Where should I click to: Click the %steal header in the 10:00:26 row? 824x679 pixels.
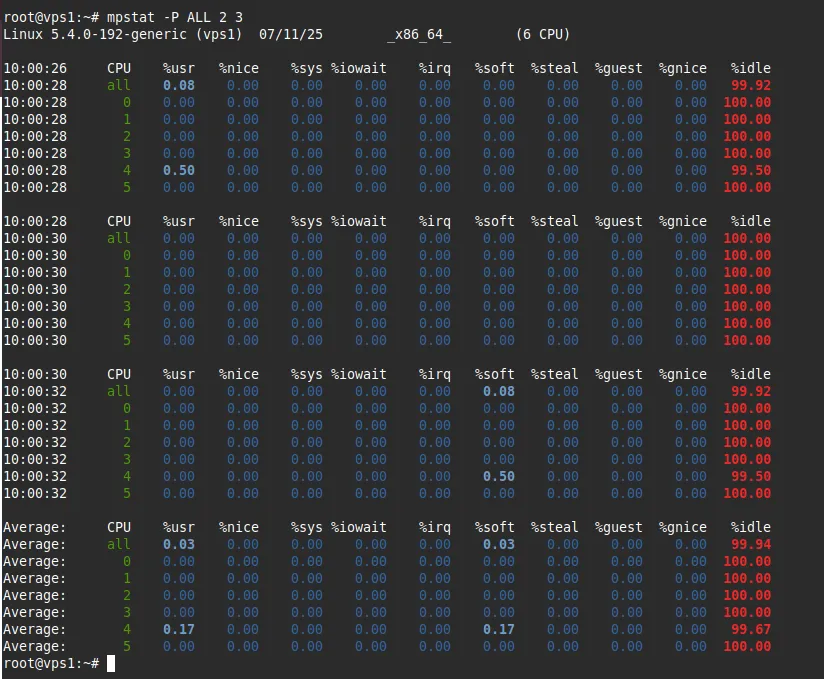click(x=554, y=68)
